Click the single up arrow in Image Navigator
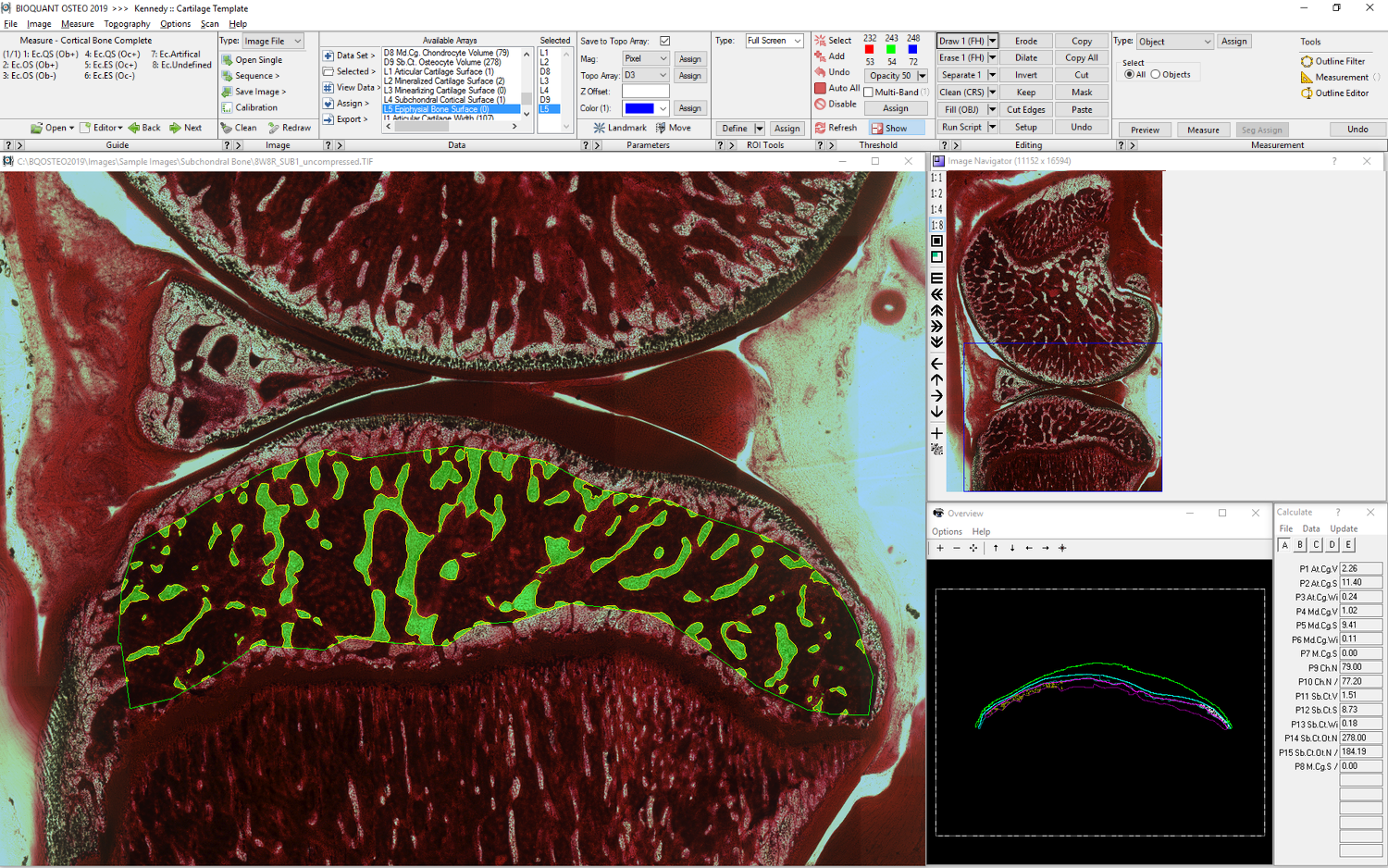Image resolution: width=1388 pixels, height=868 pixels. pos(936,379)
